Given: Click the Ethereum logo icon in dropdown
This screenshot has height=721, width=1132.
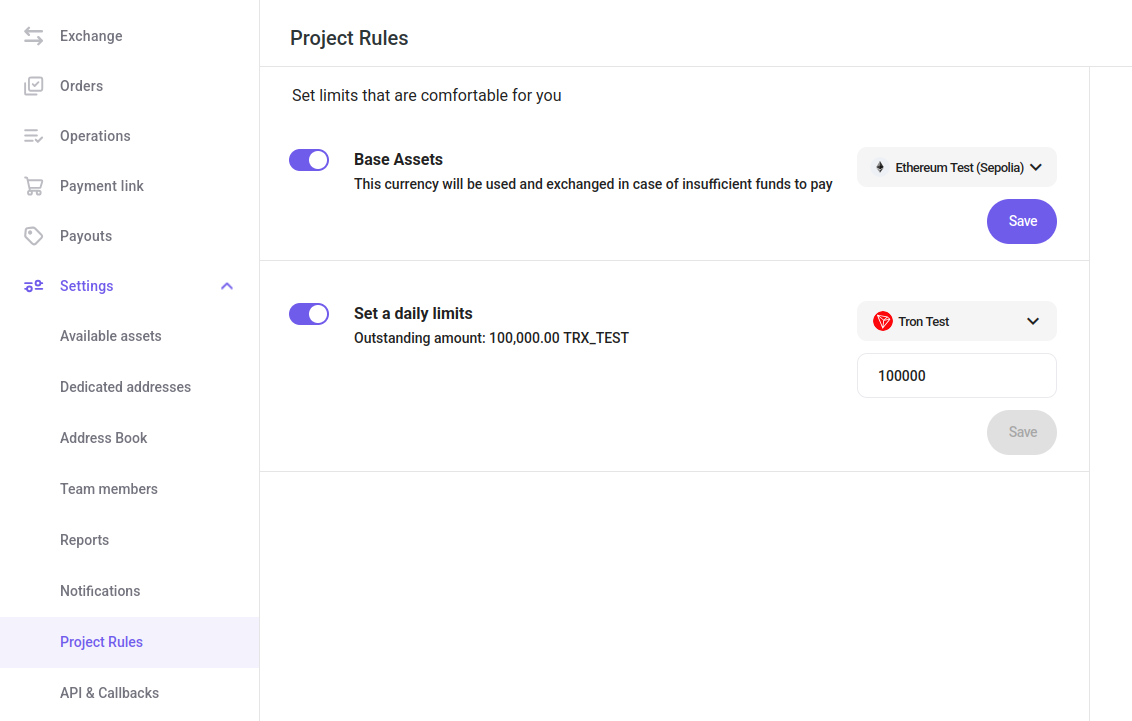Looking at the screenshot, I should pos(880,168).
